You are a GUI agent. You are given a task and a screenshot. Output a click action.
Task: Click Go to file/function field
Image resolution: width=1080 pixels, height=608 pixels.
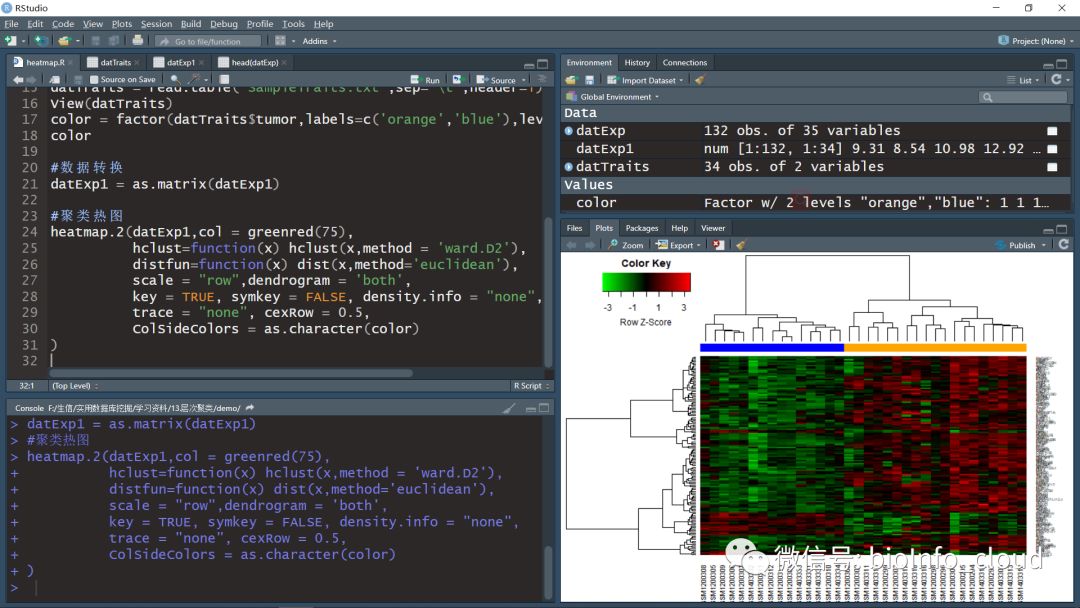point(208,41)
